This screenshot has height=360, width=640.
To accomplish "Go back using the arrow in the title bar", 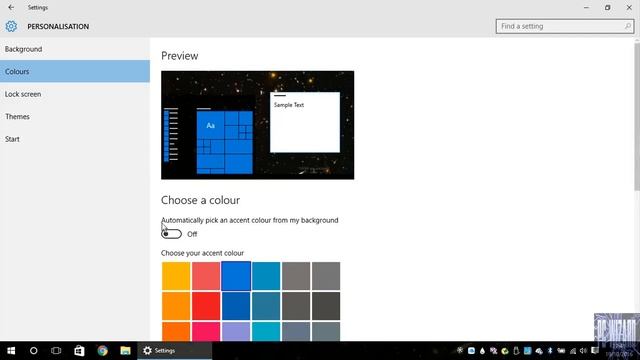I will 11,7.
